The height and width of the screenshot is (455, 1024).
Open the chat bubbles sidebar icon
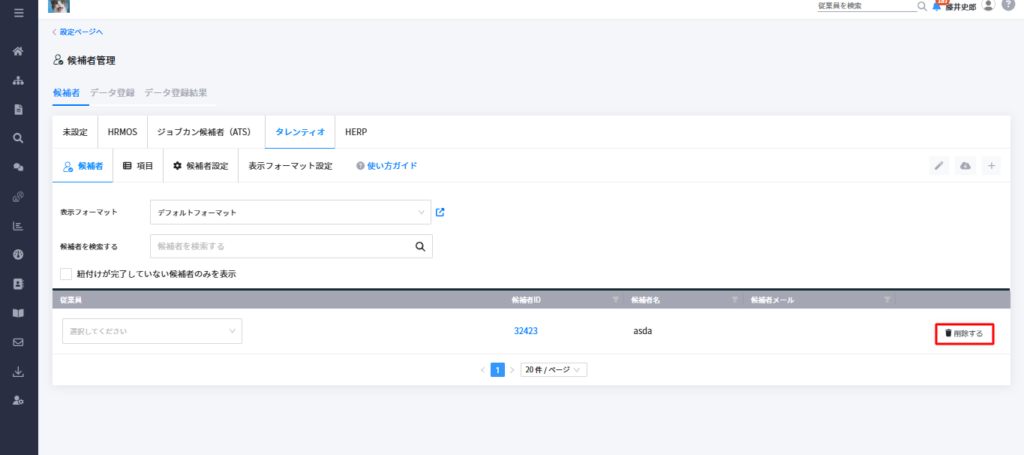(x=19, y=167)
